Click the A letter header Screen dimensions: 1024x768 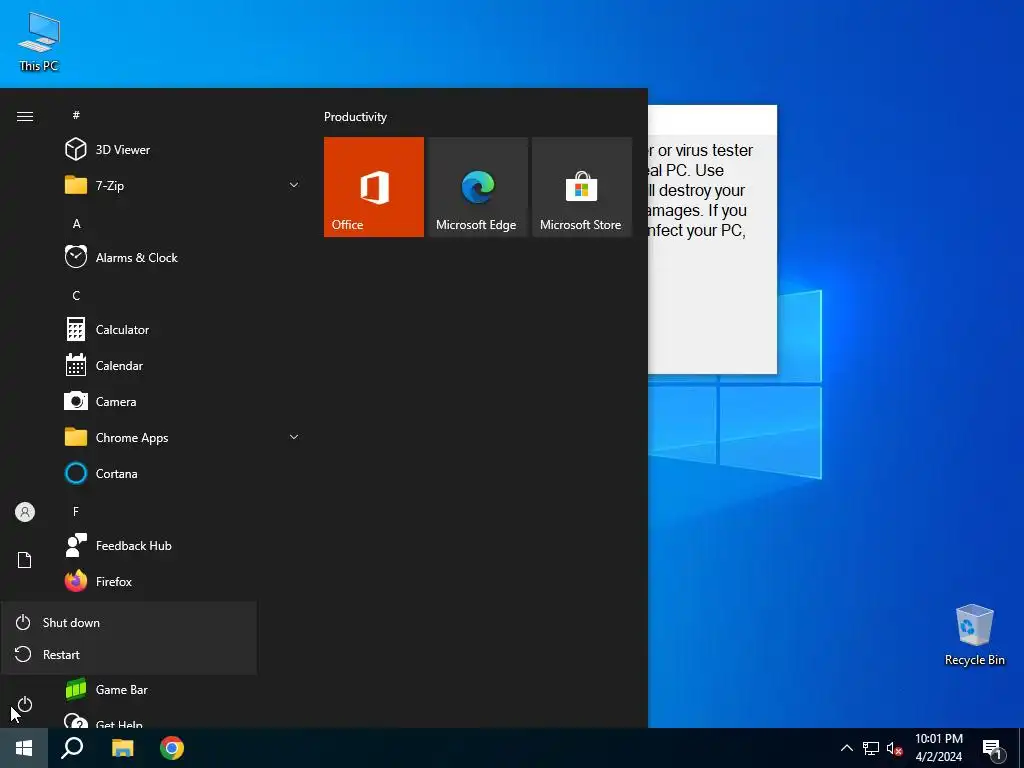(76, 224)
